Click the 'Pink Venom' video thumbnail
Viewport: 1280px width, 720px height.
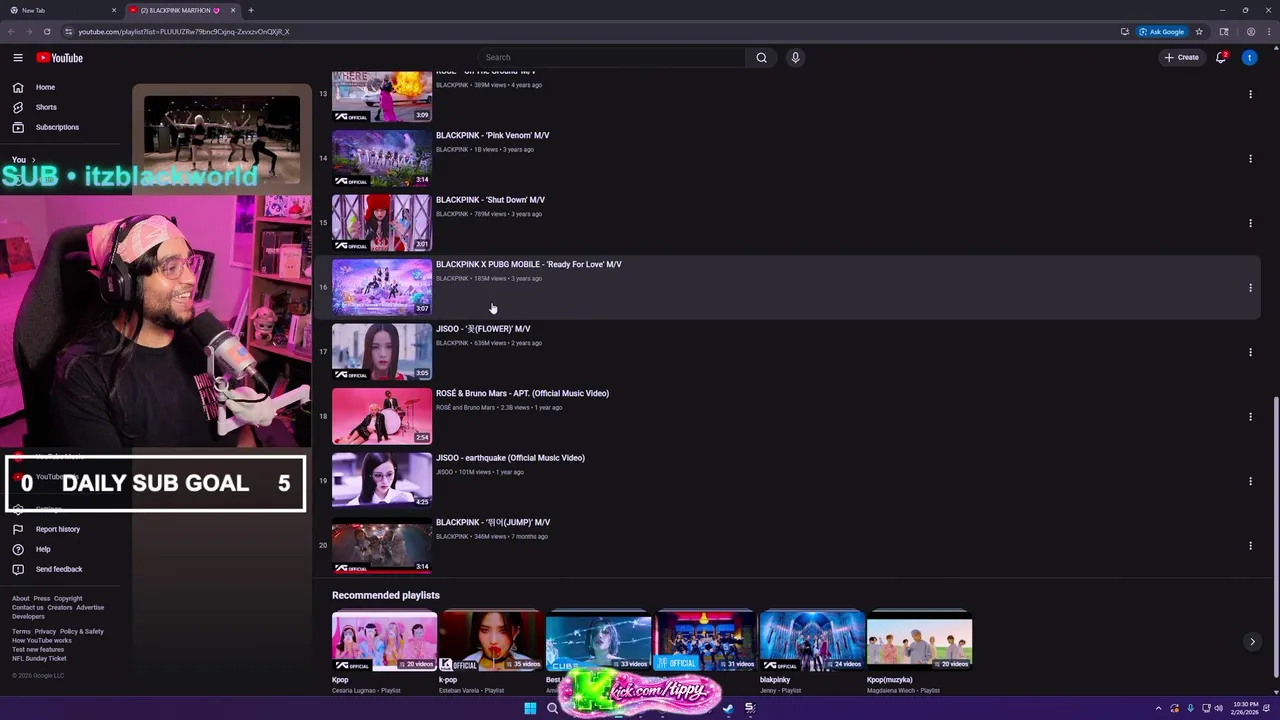pyautogui.click(x=382, y=158)
